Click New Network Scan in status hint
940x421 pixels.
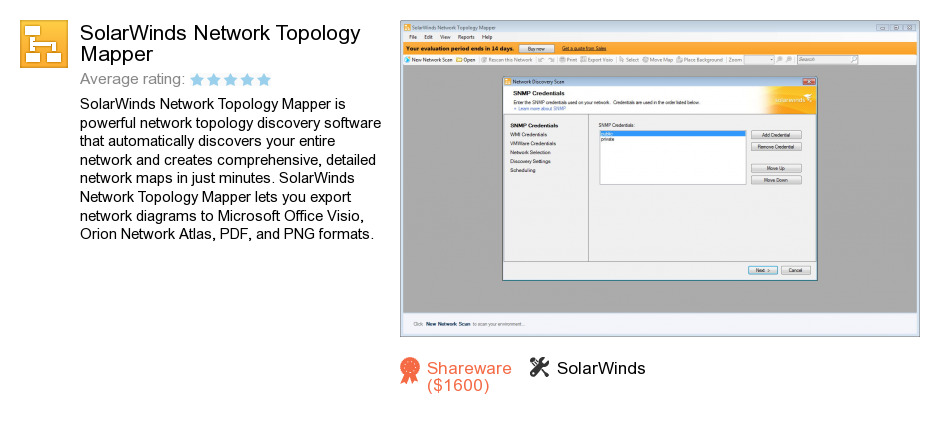tap(448, 324)
